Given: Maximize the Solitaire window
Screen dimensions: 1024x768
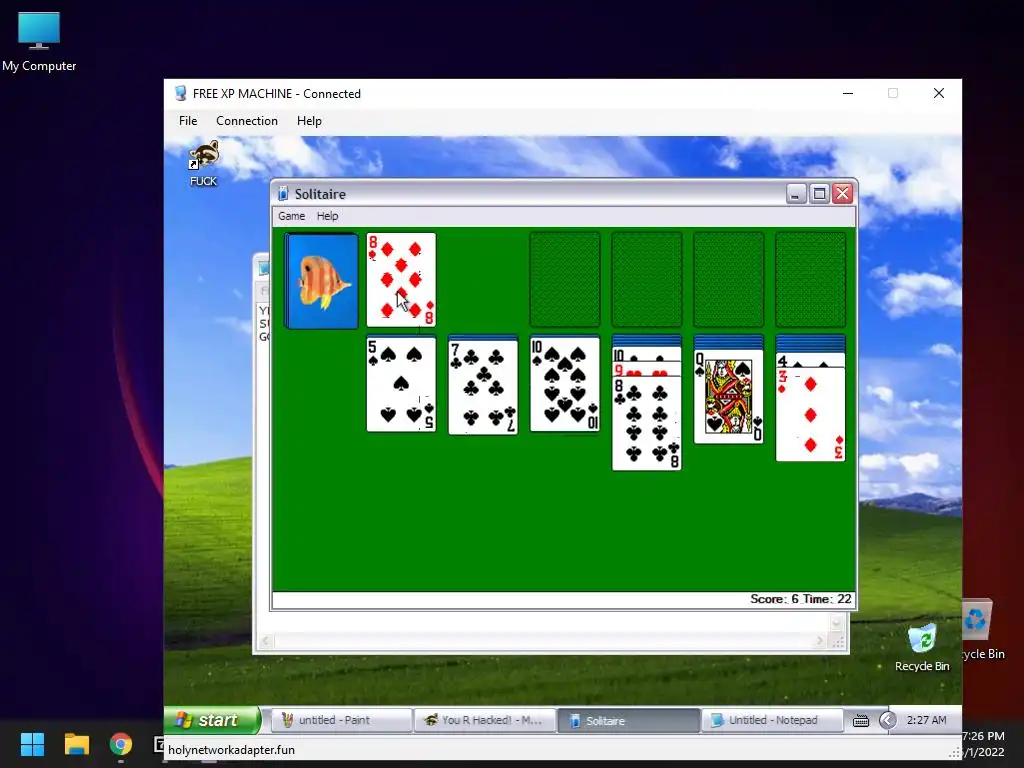Looking at the screenshot, I should tap(820, 194).
